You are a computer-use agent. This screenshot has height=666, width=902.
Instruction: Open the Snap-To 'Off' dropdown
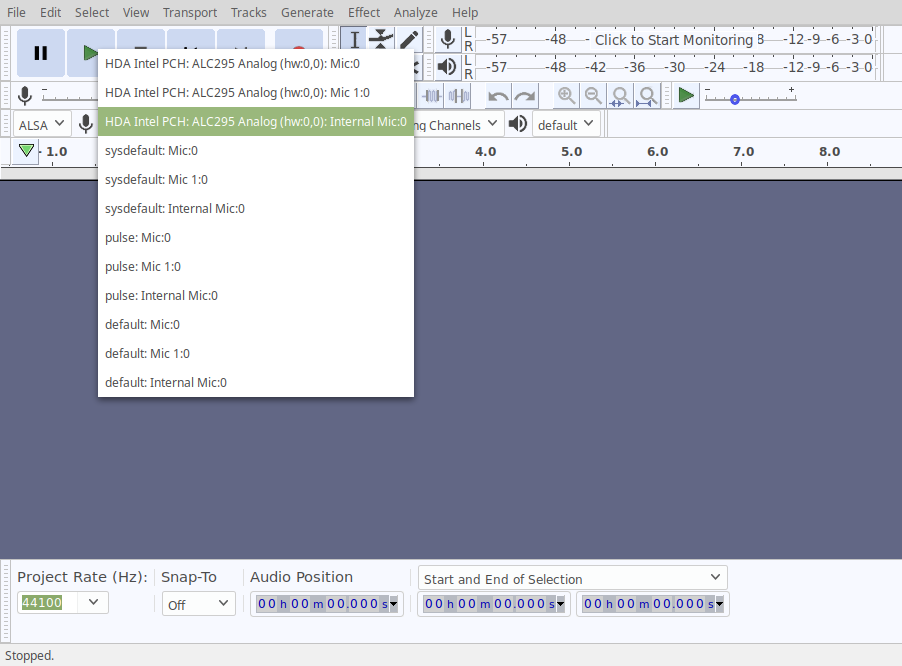point(198,604)
